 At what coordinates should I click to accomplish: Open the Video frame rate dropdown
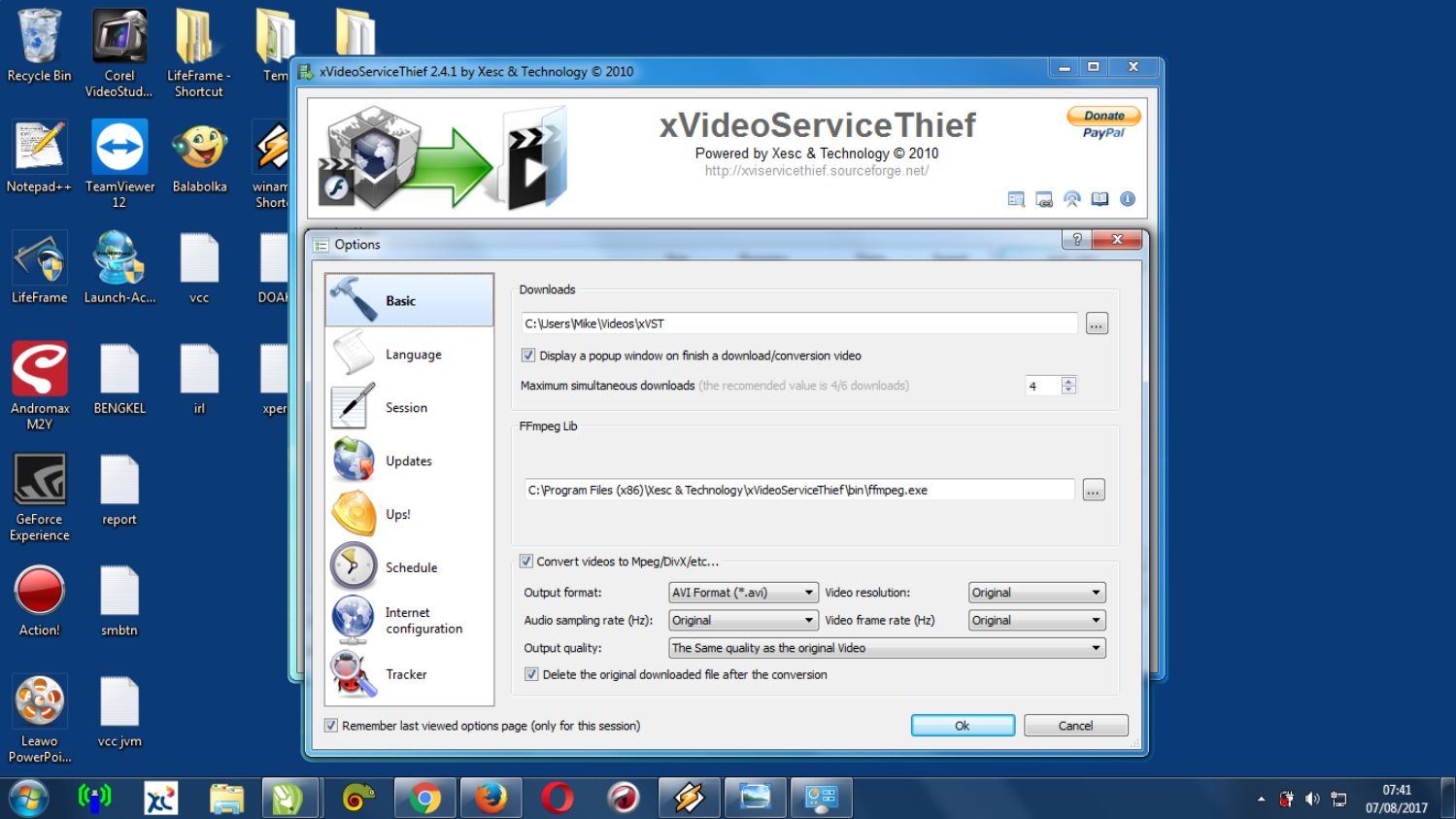coord(1037,620)
